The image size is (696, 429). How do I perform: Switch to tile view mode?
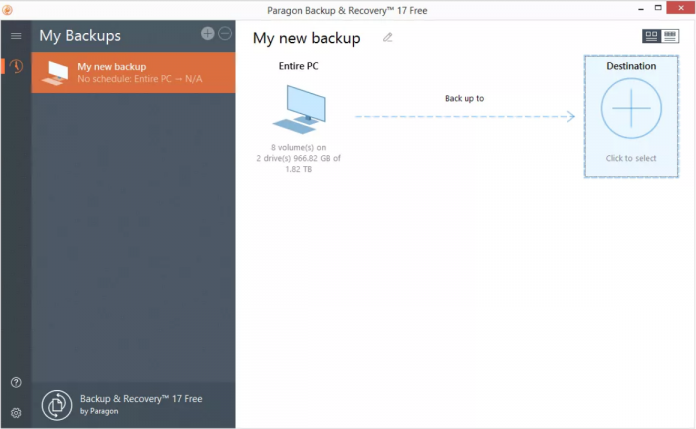[651, 36]
